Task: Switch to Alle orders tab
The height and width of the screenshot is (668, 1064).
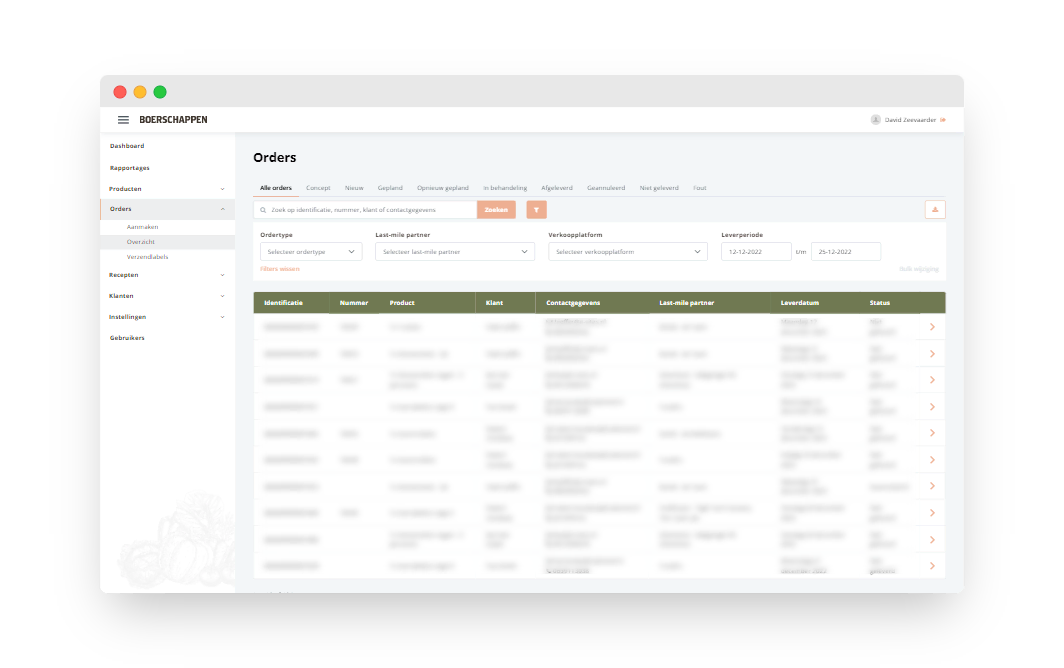Action: [276, 188]
